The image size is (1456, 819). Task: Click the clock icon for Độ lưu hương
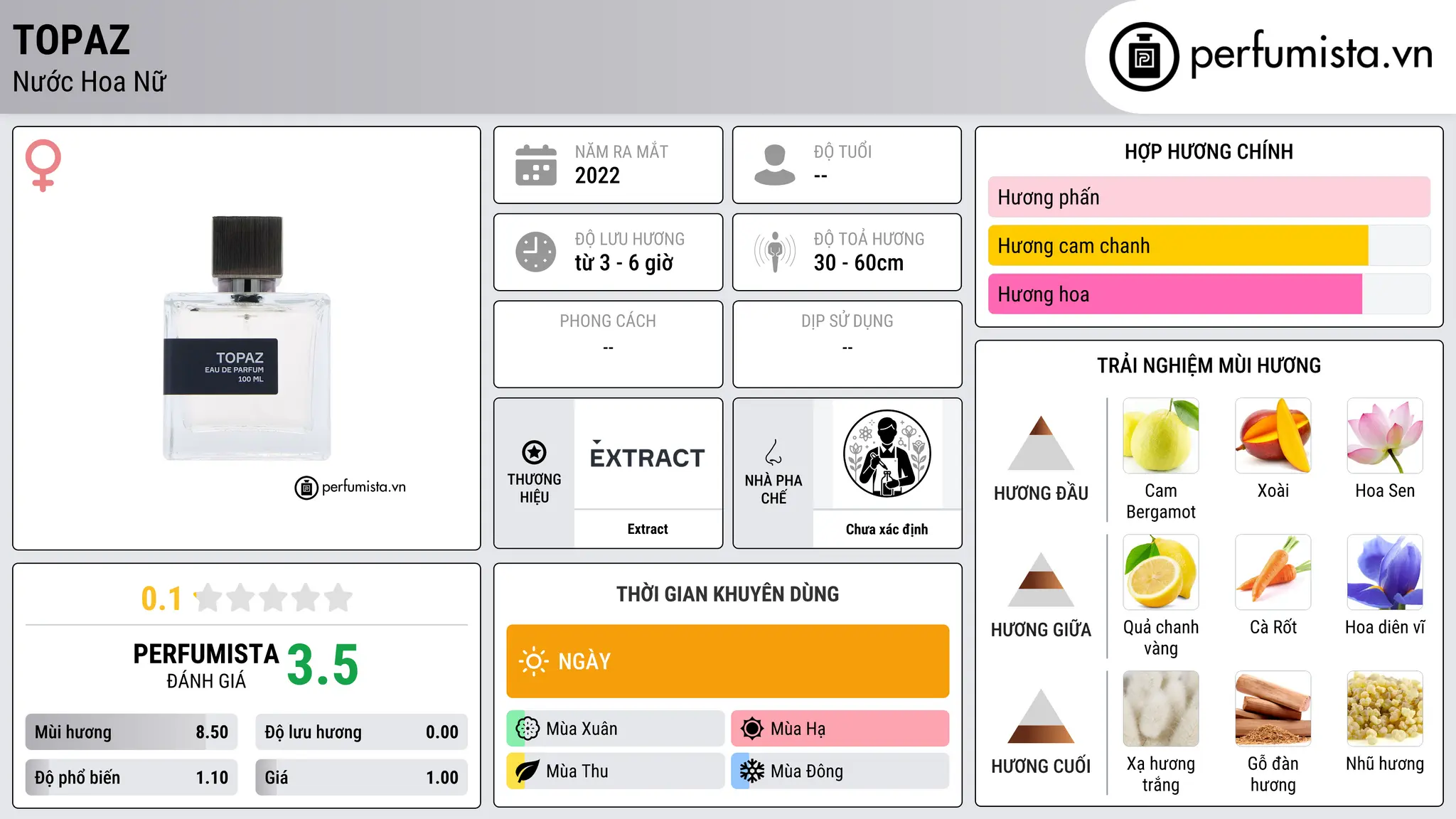coord(536,252)
